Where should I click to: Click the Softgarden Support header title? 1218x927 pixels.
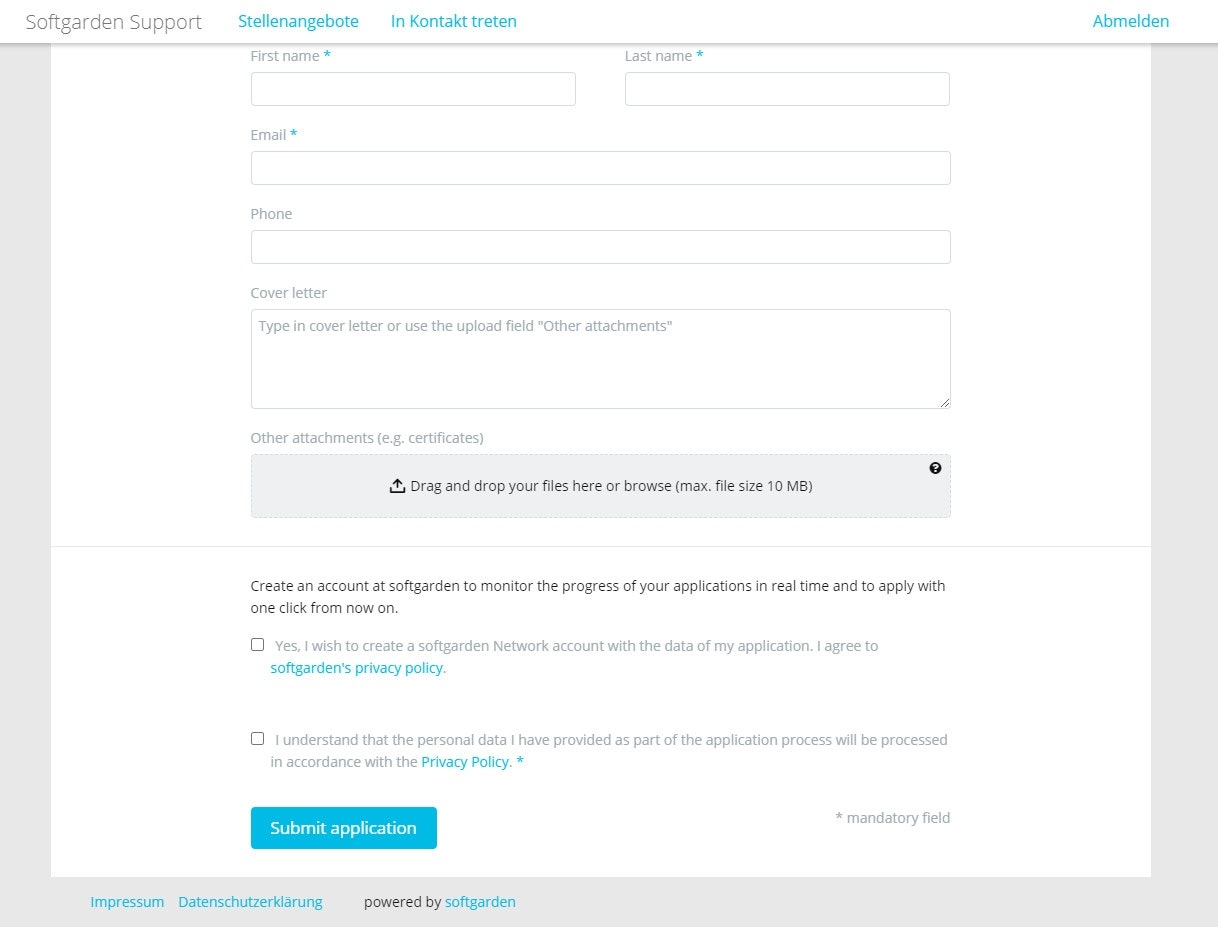(113, 22)
